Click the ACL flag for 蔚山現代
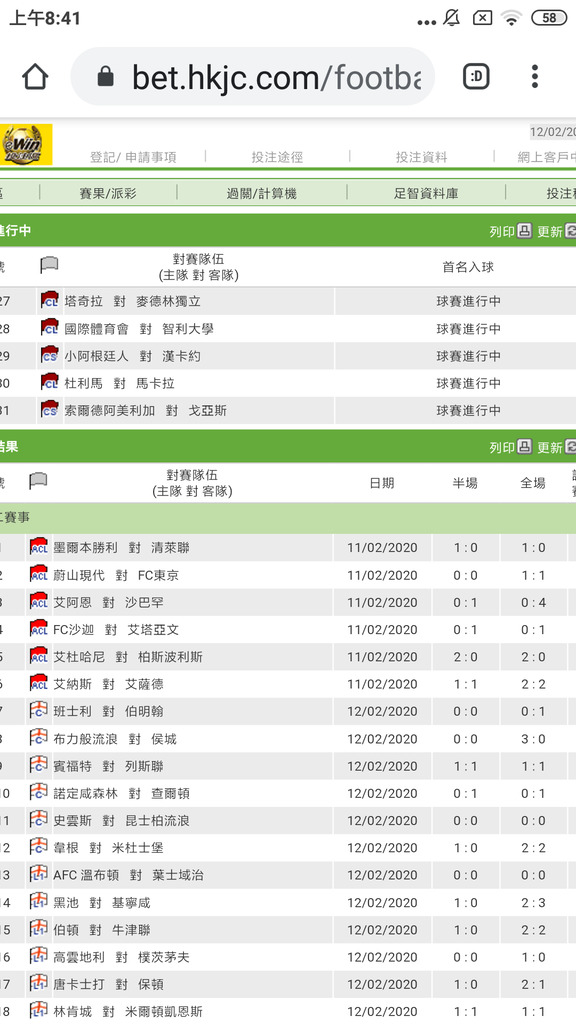This screenshot has width=576, height=1024. pyautogui.click(x=39, y=574)
